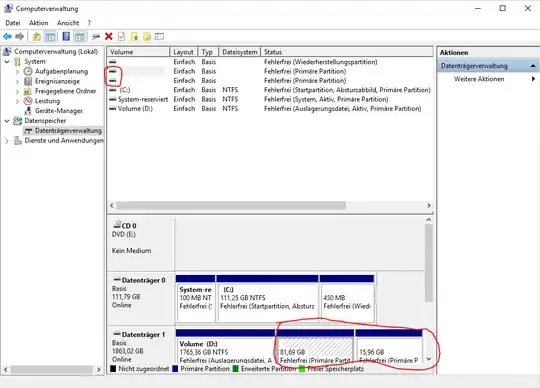The image size is (540, 388).
Task: Select the System-re 100 MB partition block
Action: click(195, 298)
